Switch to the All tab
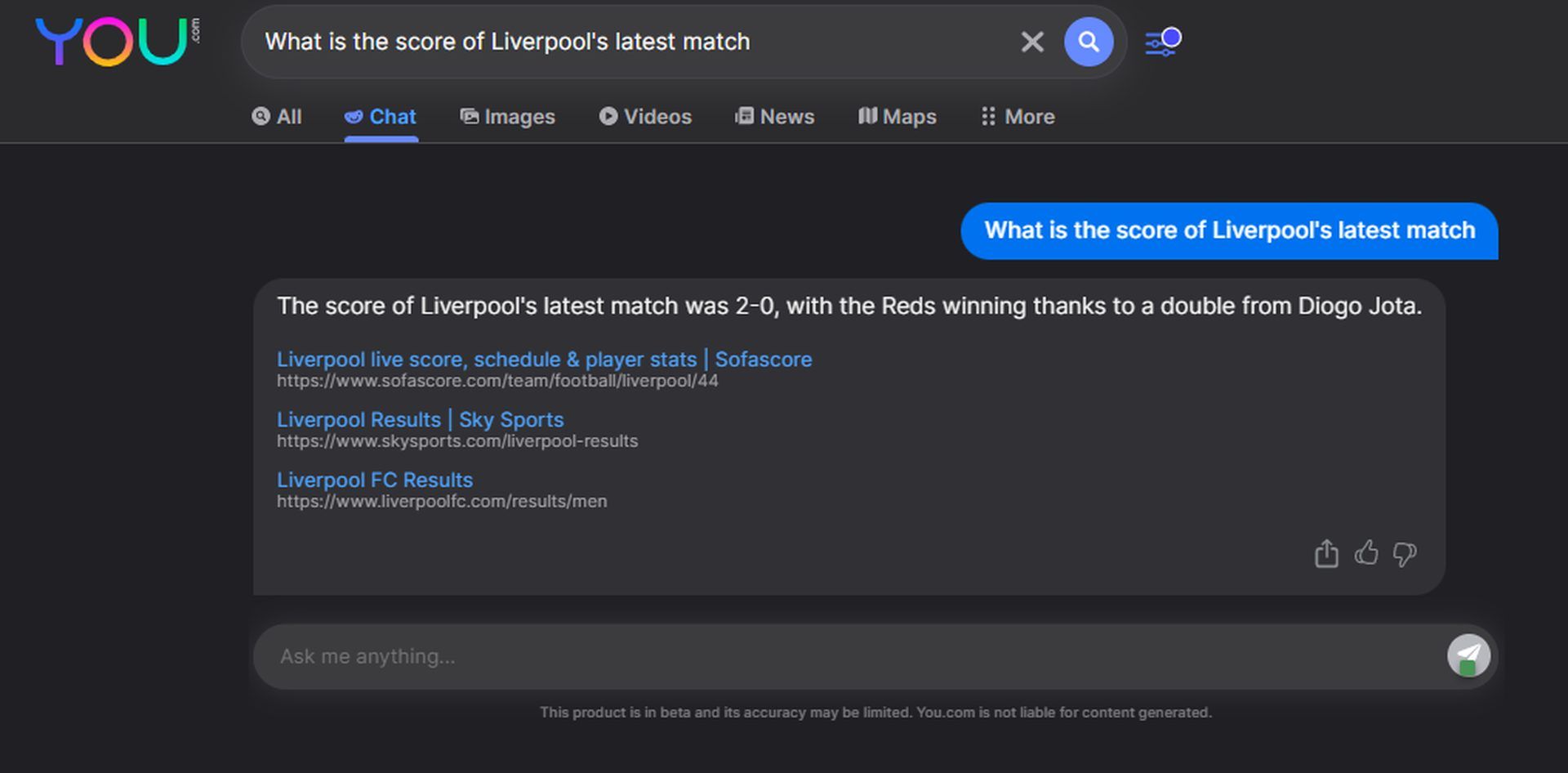Screen dimensions: 1568x773 277,117
